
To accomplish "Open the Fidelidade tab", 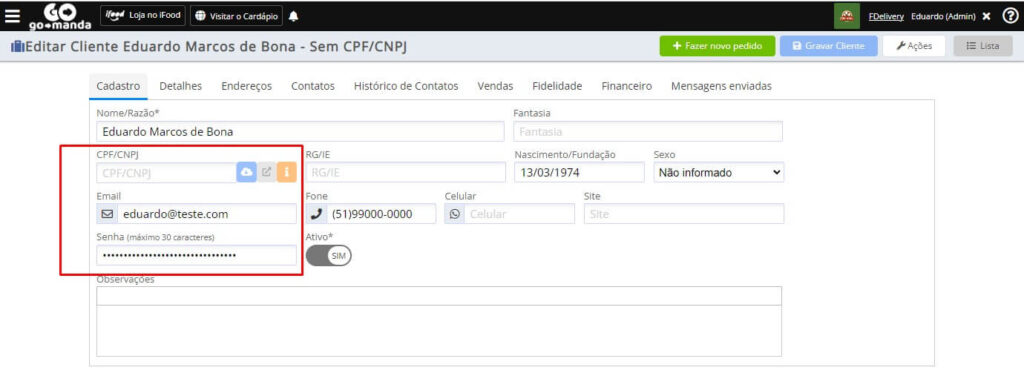I will tap(557, 86).
